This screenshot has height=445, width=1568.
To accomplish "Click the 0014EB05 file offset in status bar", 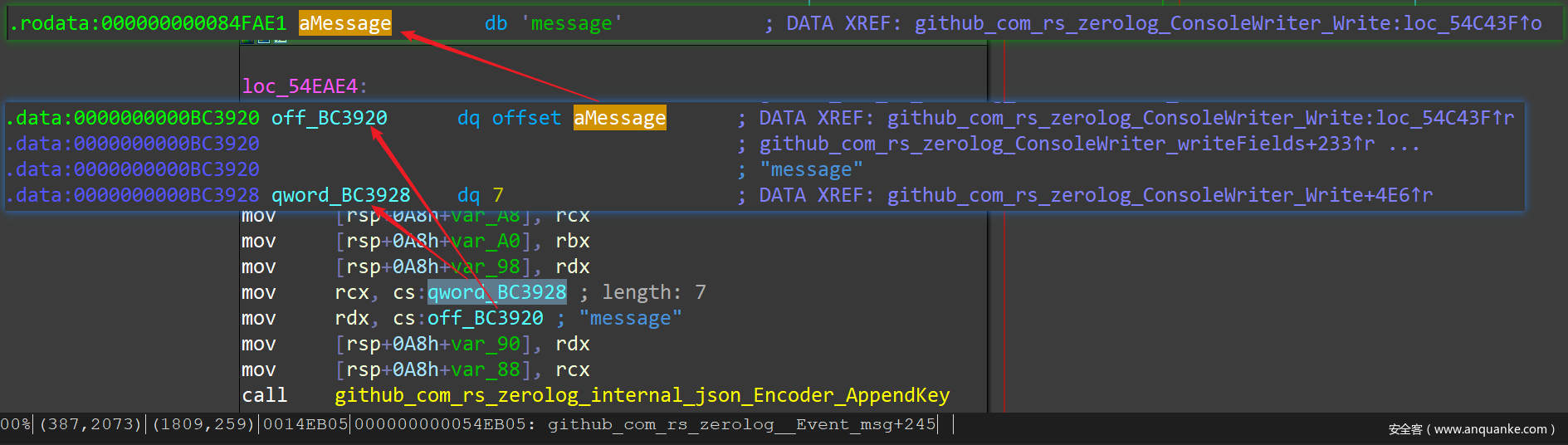I will (x=305, y=424).
